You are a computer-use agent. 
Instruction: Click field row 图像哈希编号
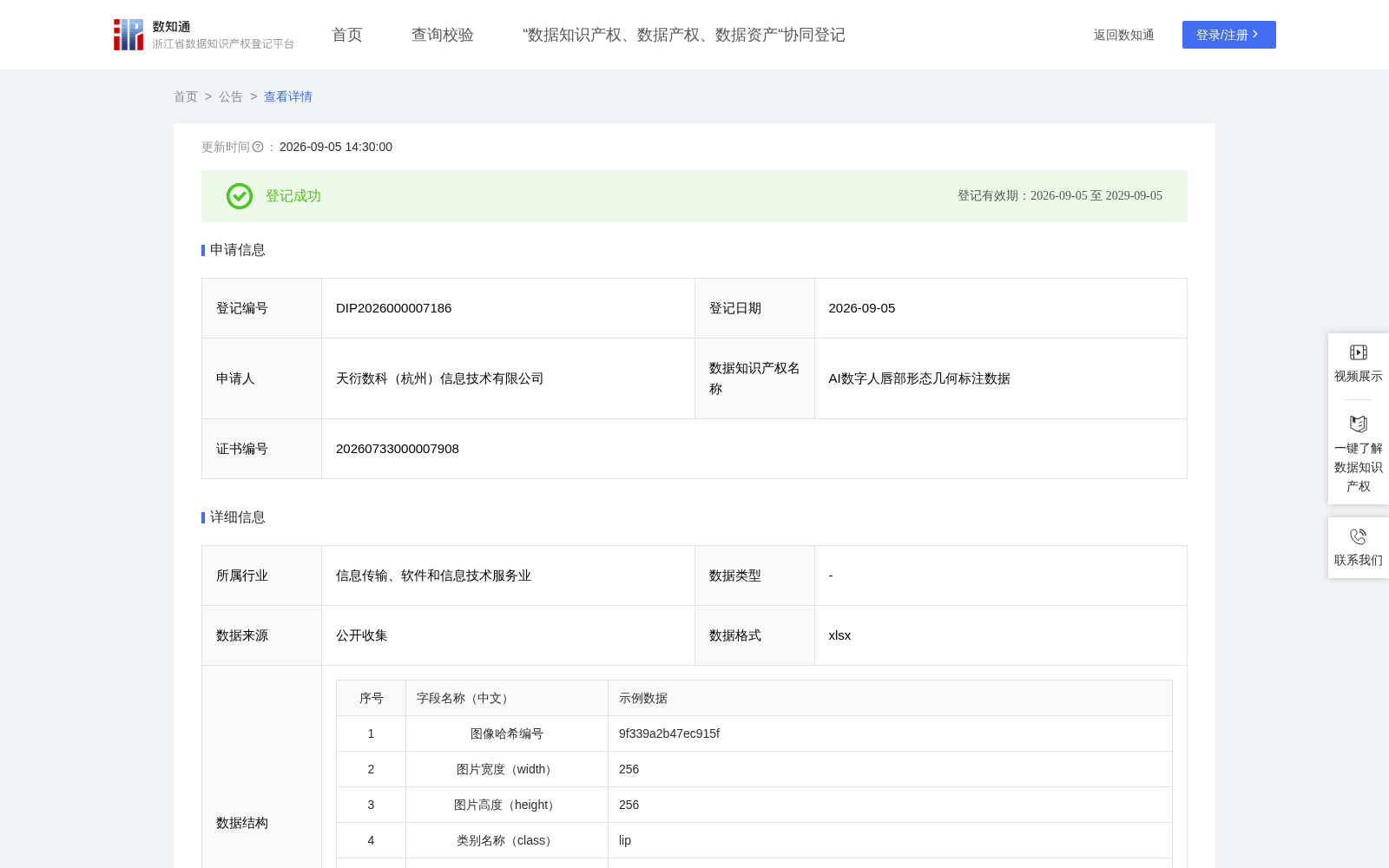coord(507,733)
